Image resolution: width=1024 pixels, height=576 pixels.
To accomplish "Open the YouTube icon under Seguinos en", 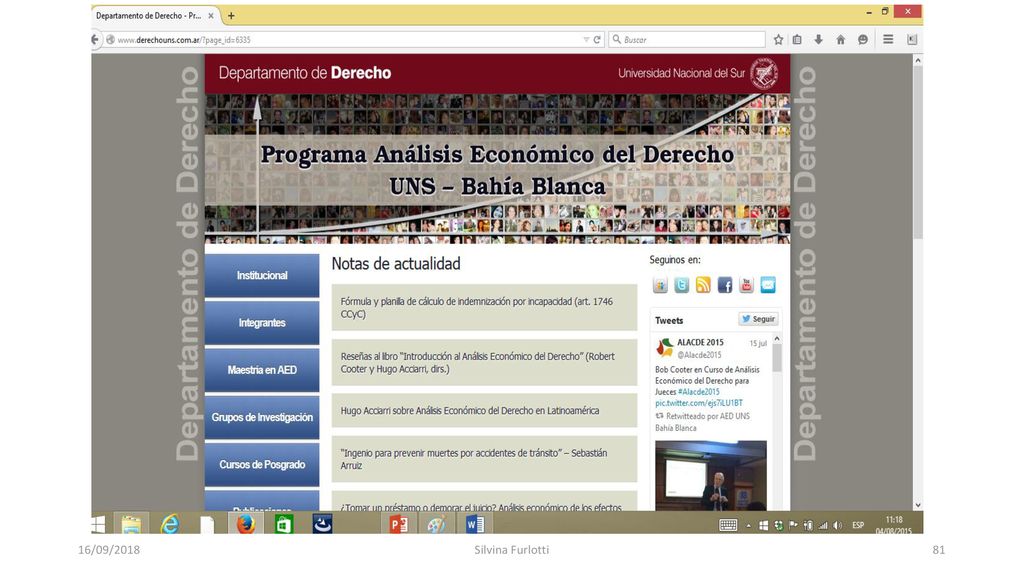I will (746, 285).
